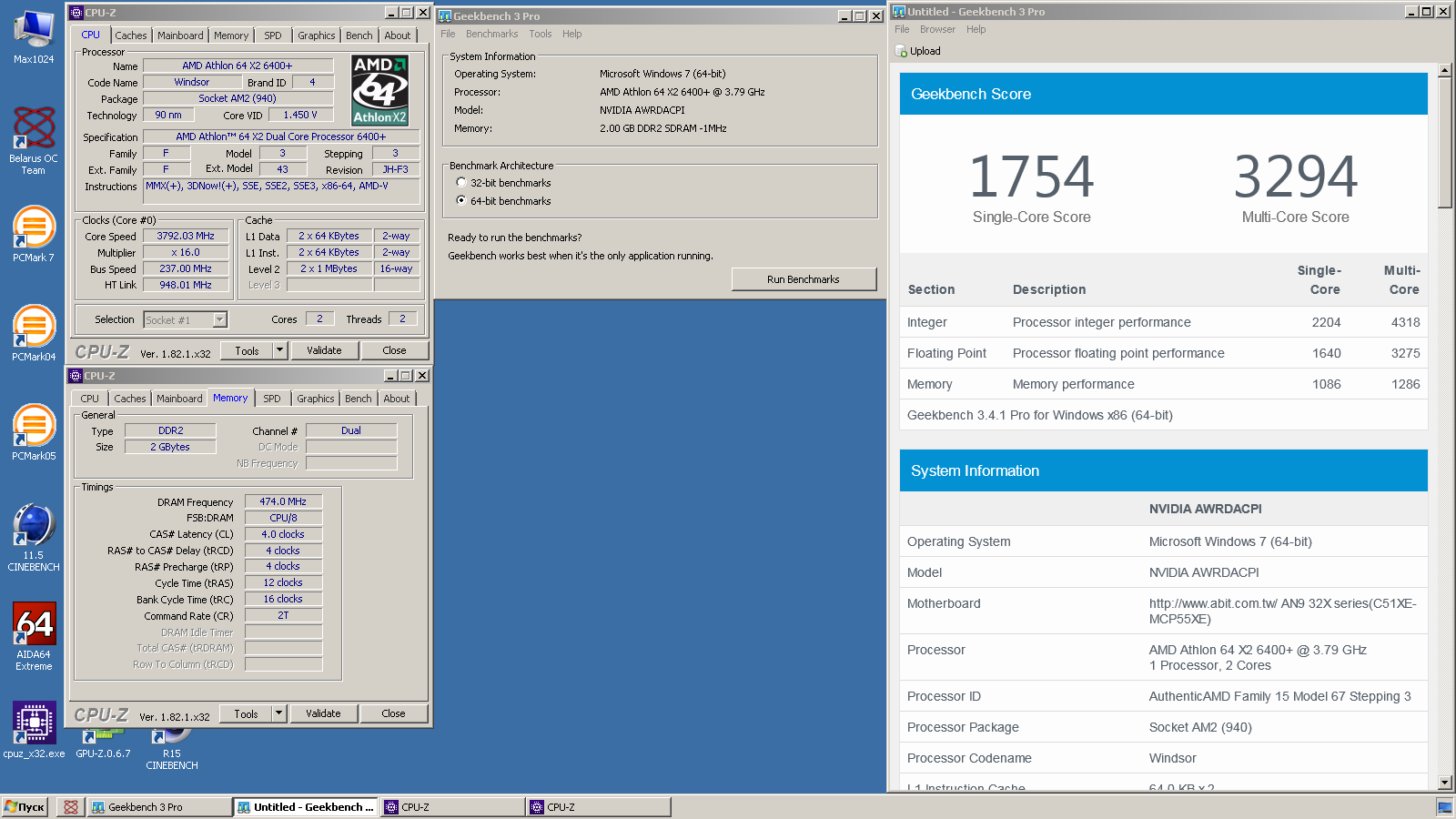Launch AIDA64 Extreme desktop shortcut

(x=34, y=636)
